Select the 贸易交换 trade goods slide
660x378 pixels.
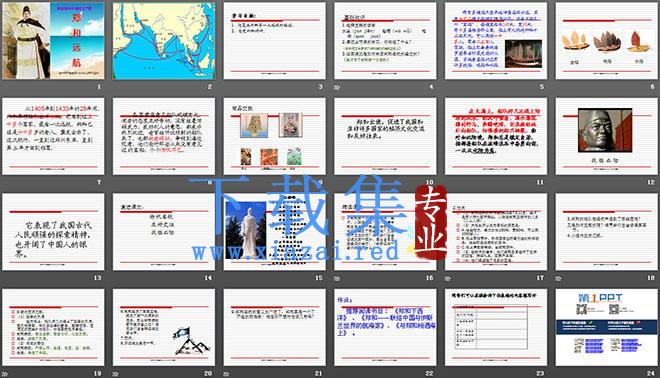click(274, 136)
